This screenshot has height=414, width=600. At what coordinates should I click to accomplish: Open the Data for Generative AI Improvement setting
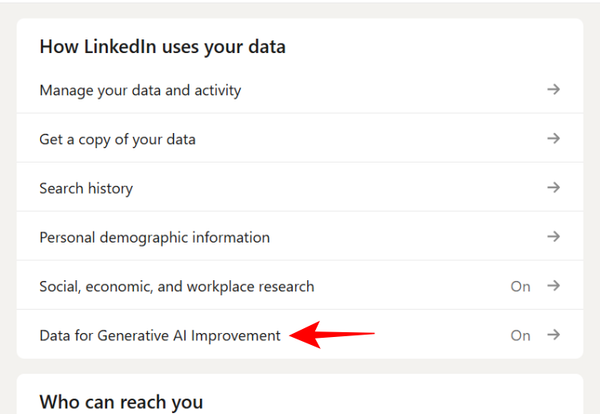[160, 335]
